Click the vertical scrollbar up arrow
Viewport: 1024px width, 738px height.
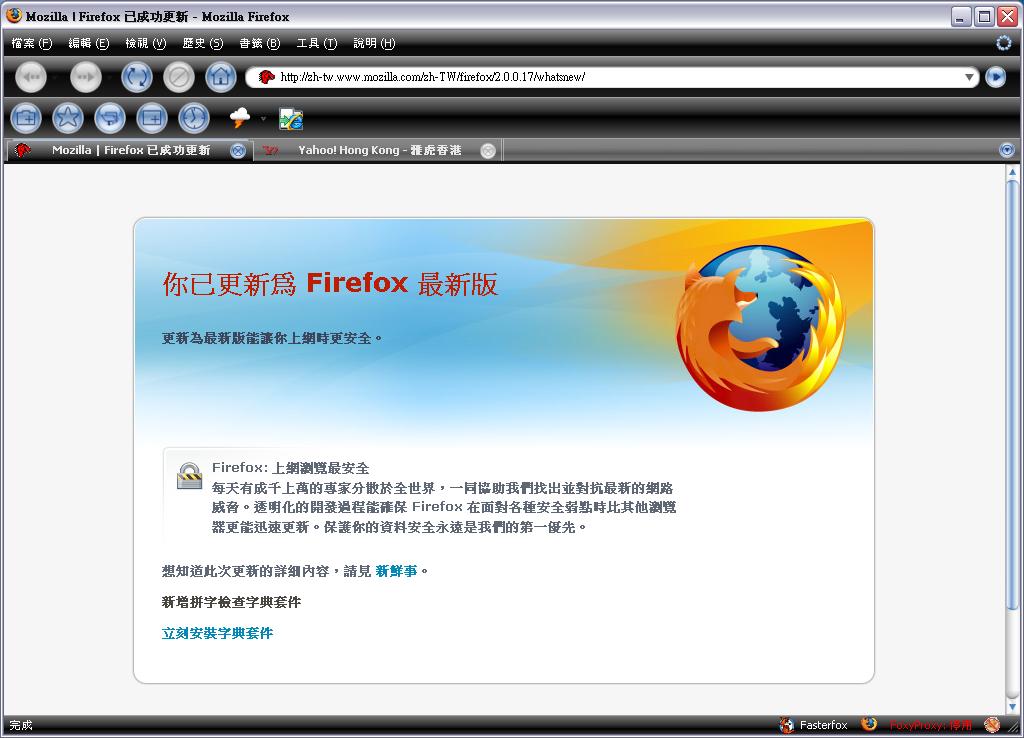coord(1012,172)
